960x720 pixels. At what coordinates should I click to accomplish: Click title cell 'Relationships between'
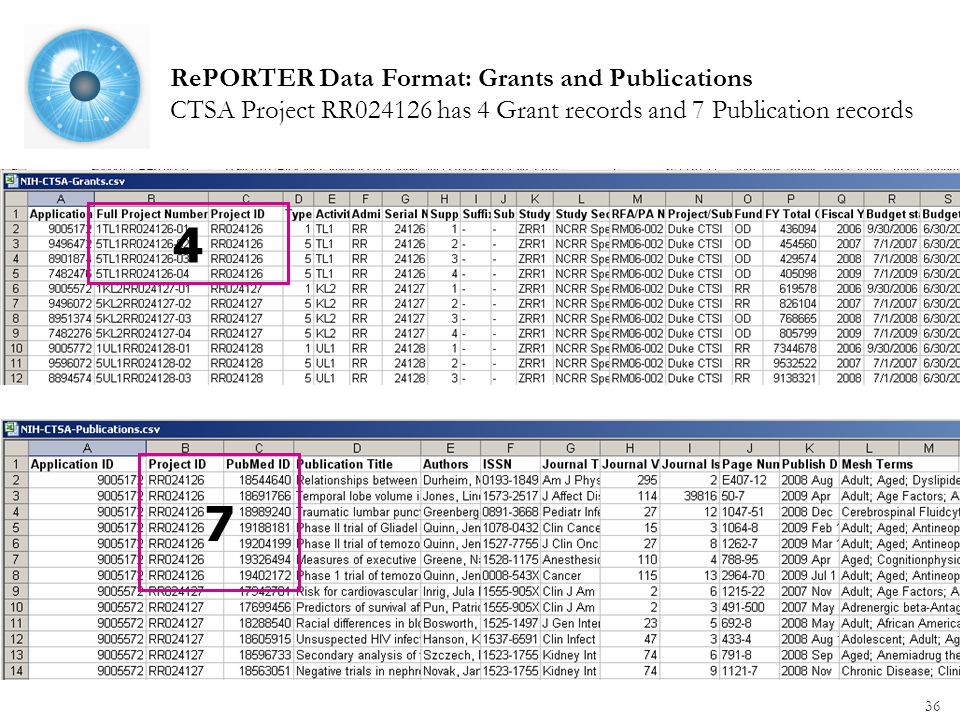point(357,480)
